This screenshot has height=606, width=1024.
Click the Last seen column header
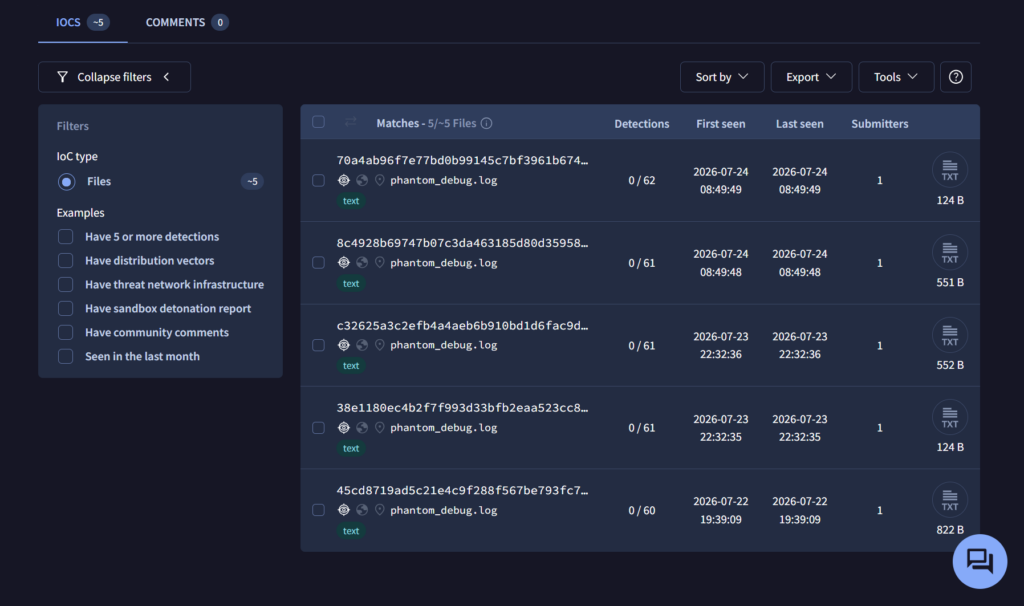tap(799, 123)
